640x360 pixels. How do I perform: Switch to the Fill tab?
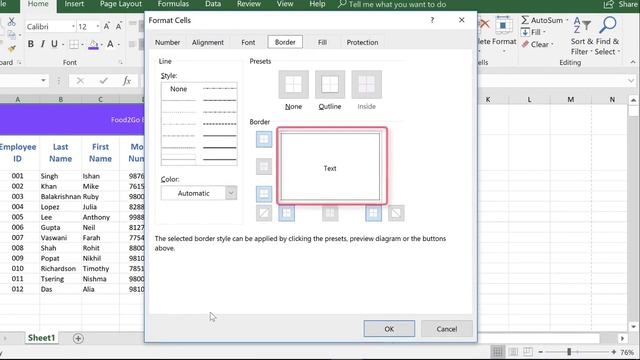(322, 42)
